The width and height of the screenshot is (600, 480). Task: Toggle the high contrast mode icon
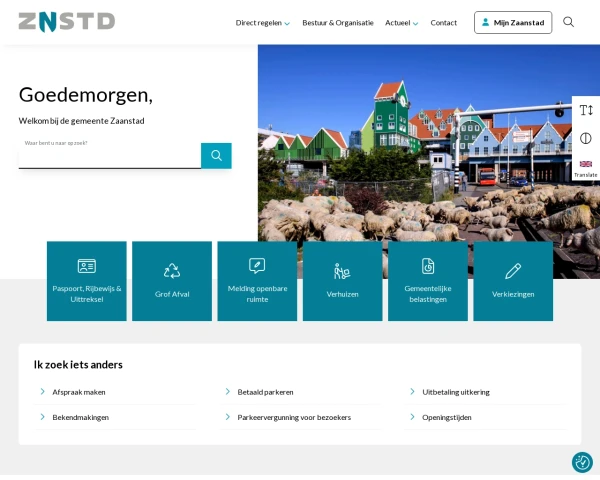[586, 138]
